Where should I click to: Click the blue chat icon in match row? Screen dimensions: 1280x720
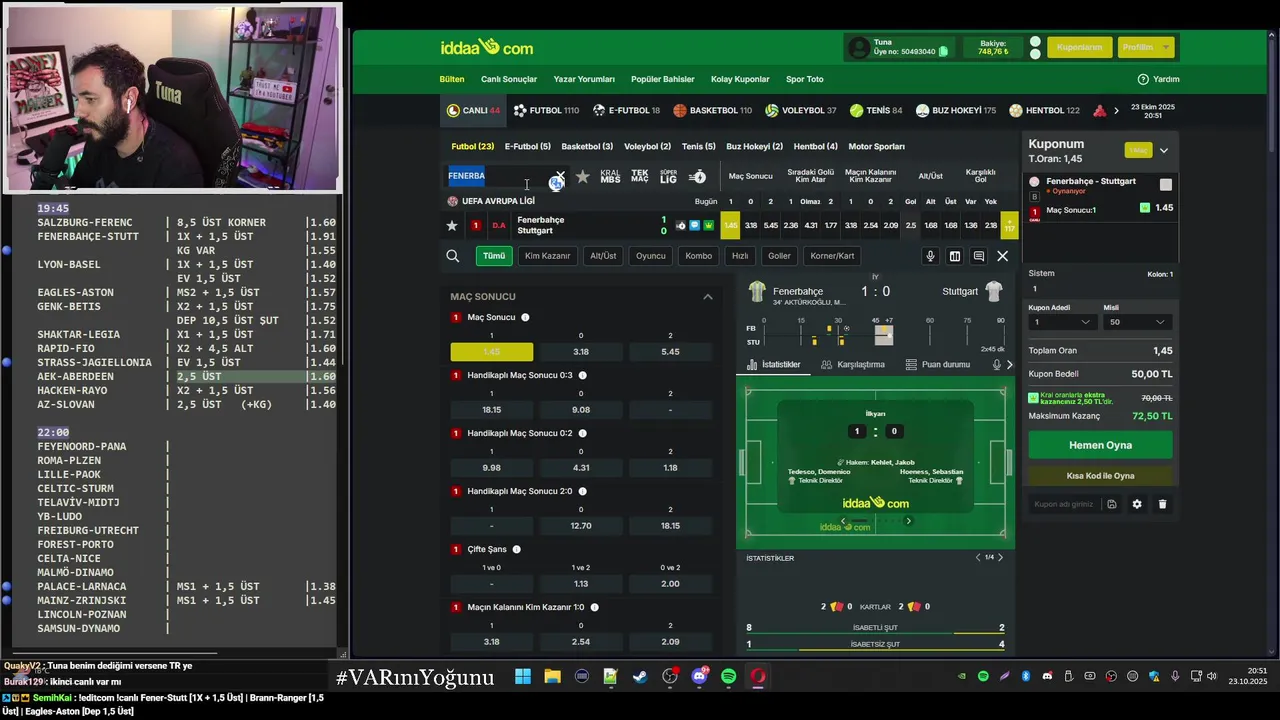695,226
